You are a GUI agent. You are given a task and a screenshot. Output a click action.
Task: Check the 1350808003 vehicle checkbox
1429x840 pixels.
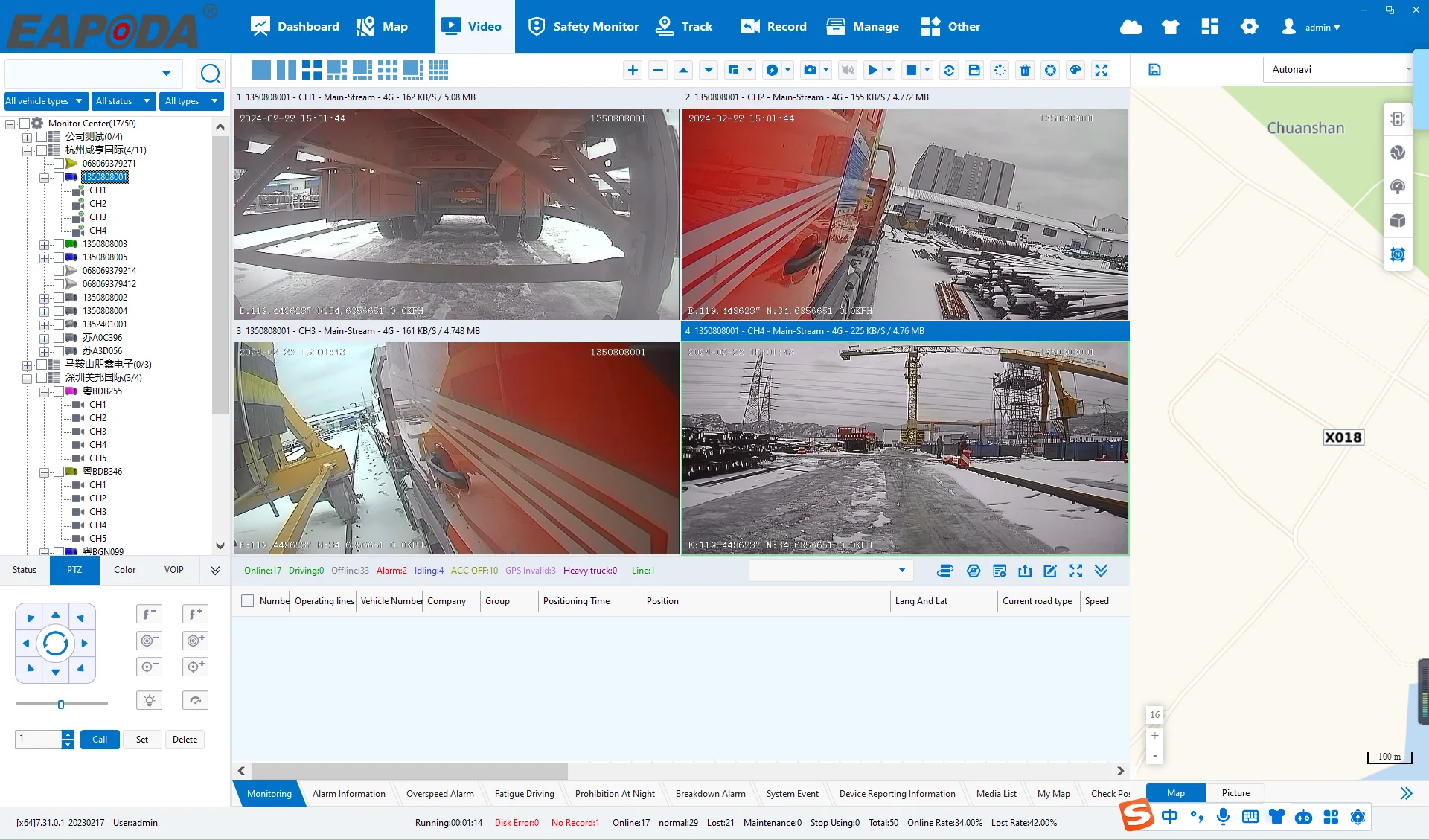59,244
